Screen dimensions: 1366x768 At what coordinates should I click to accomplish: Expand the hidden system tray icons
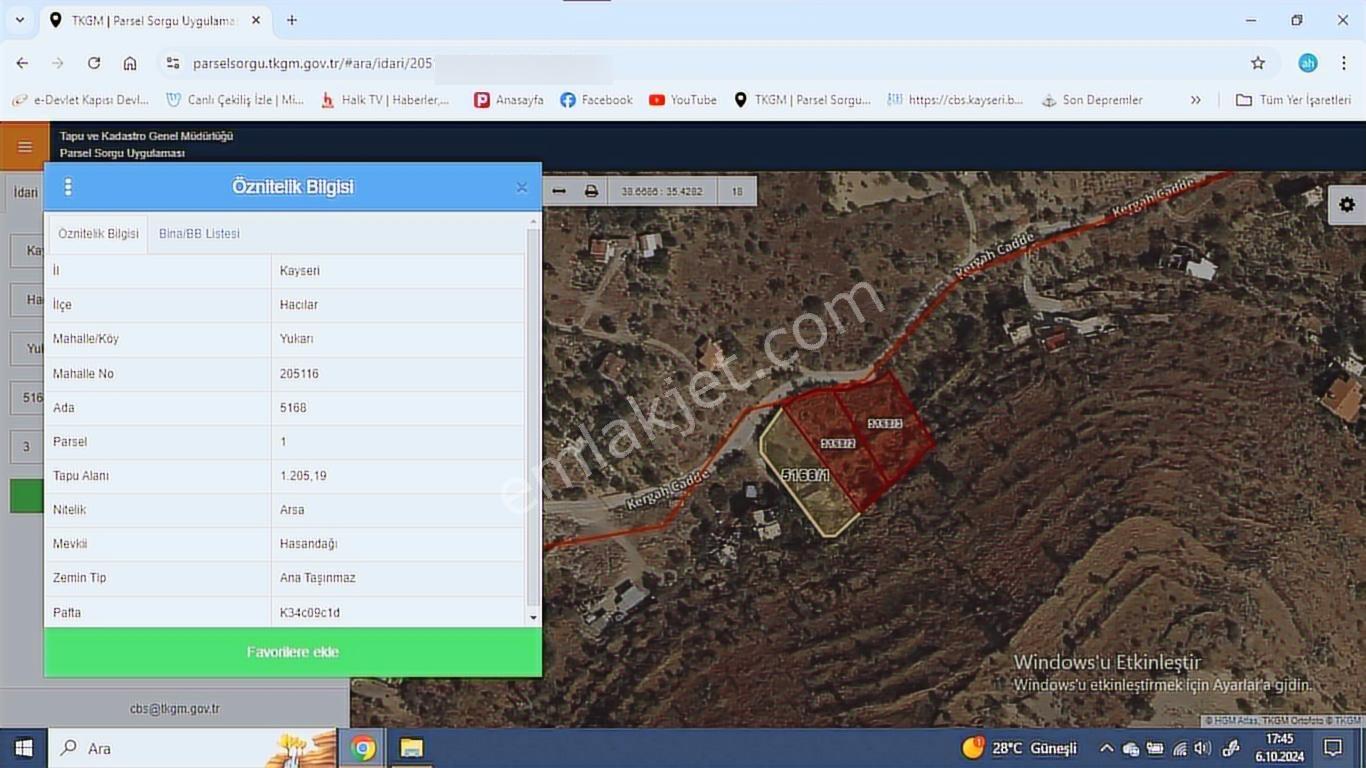[x=1106, y=748]
